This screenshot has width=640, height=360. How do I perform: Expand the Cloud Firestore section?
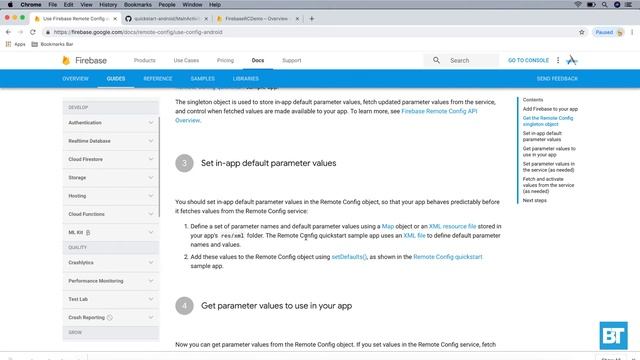point(111,159)
